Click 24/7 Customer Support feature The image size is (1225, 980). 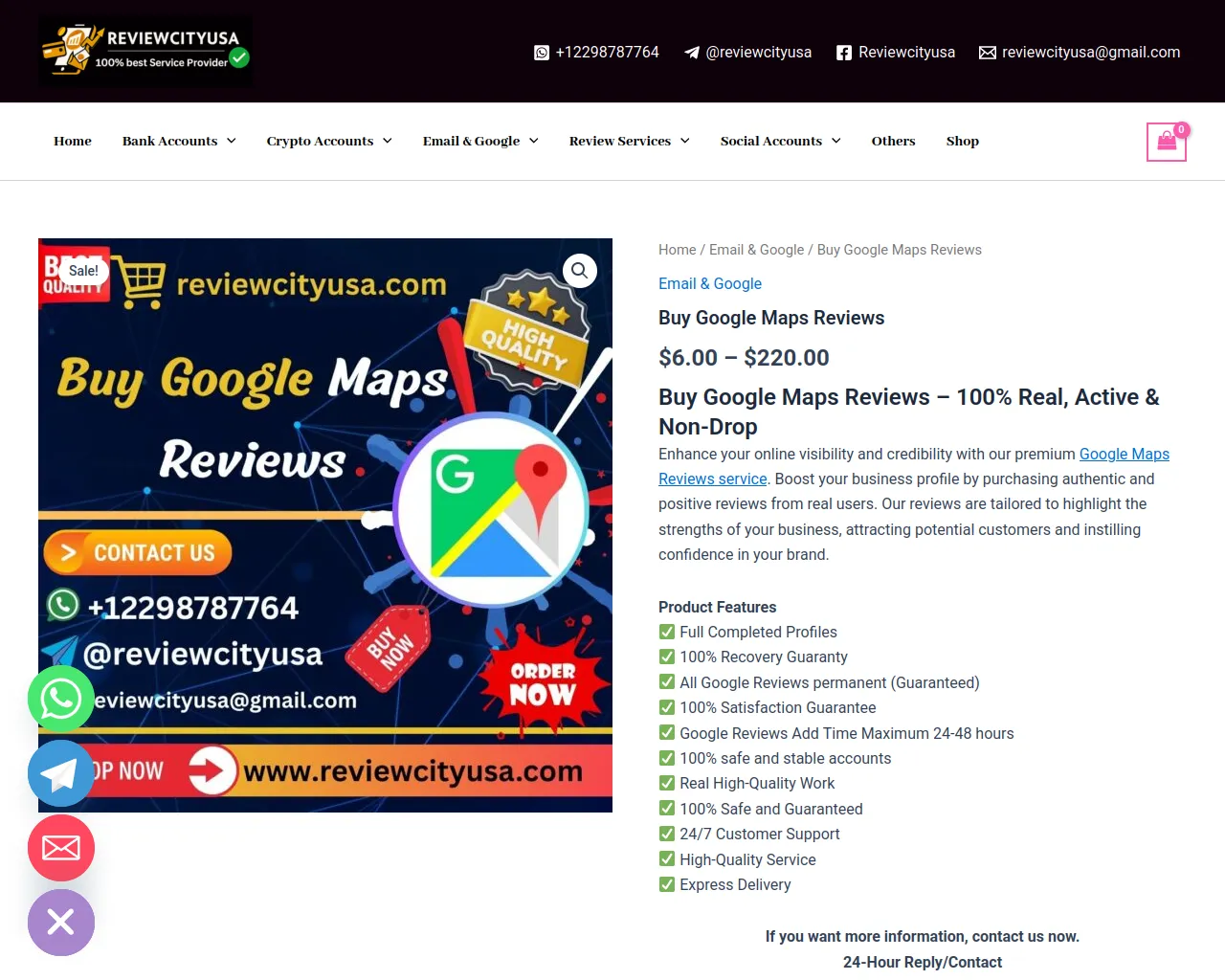(x=760, y=835)
